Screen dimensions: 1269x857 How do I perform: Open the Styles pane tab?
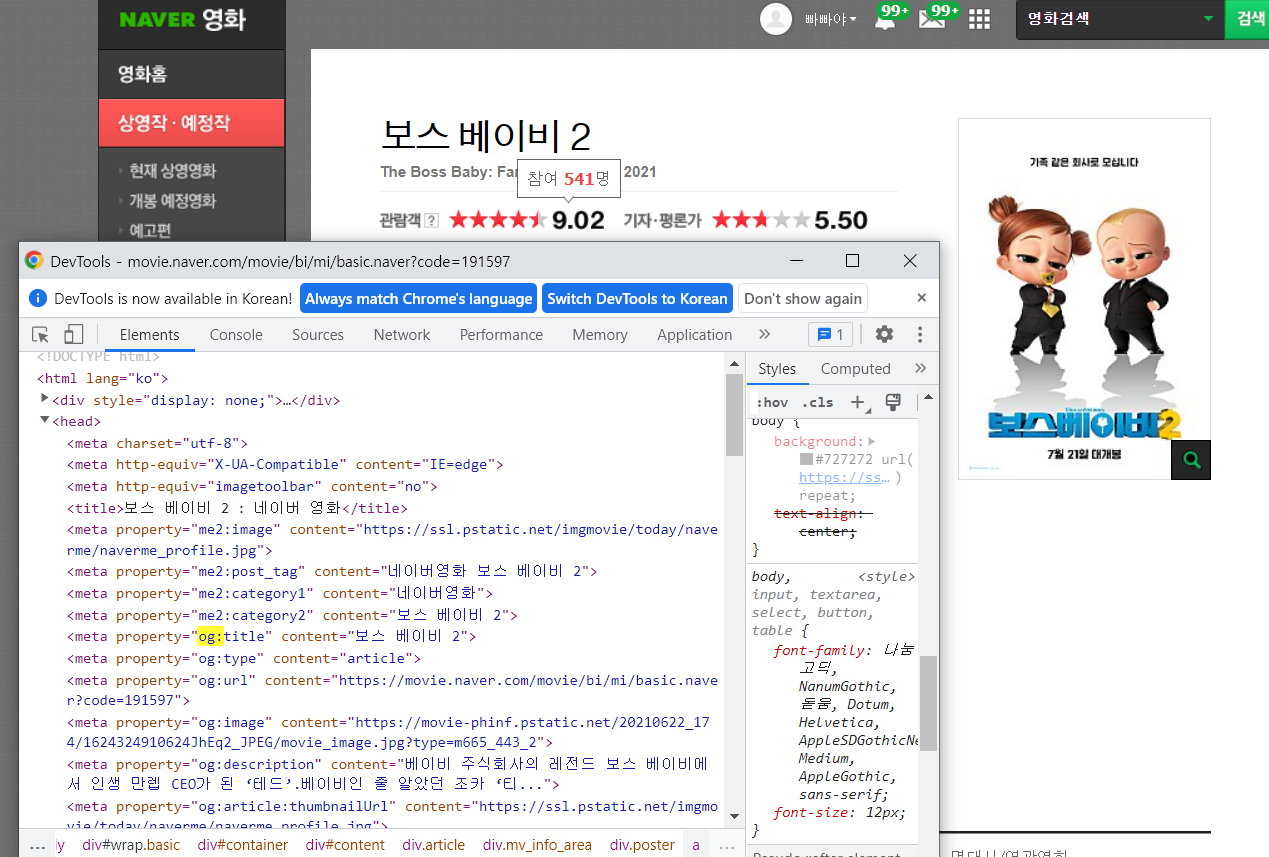coord(777,368)
